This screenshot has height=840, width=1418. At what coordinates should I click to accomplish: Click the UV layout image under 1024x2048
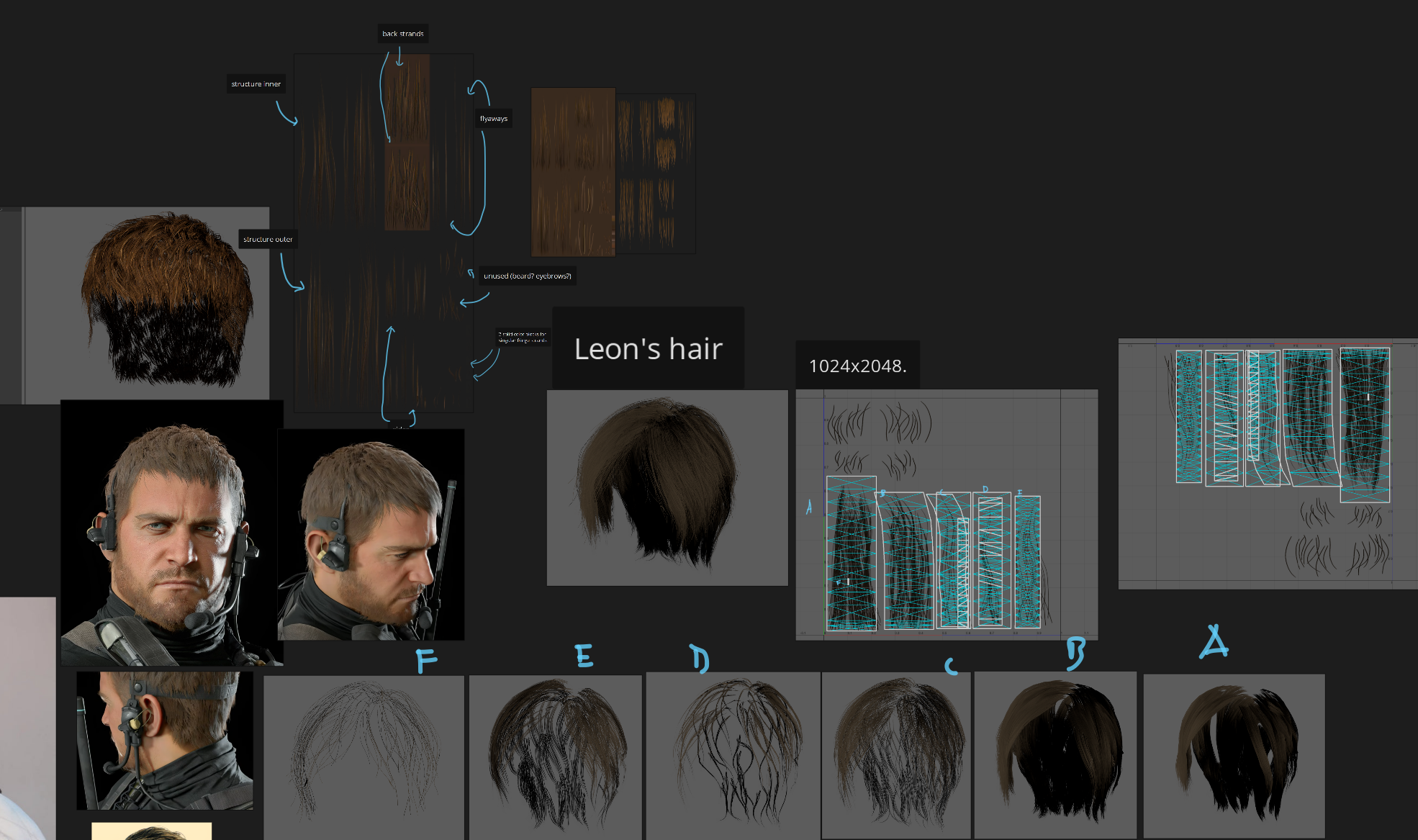(947, 515)
